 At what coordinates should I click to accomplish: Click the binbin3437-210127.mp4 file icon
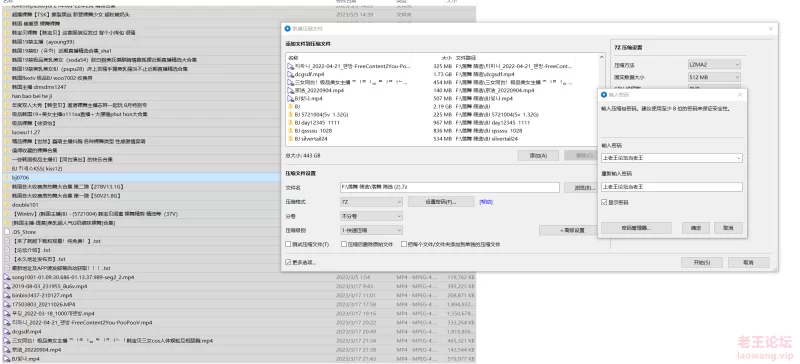tap(7, 295)
